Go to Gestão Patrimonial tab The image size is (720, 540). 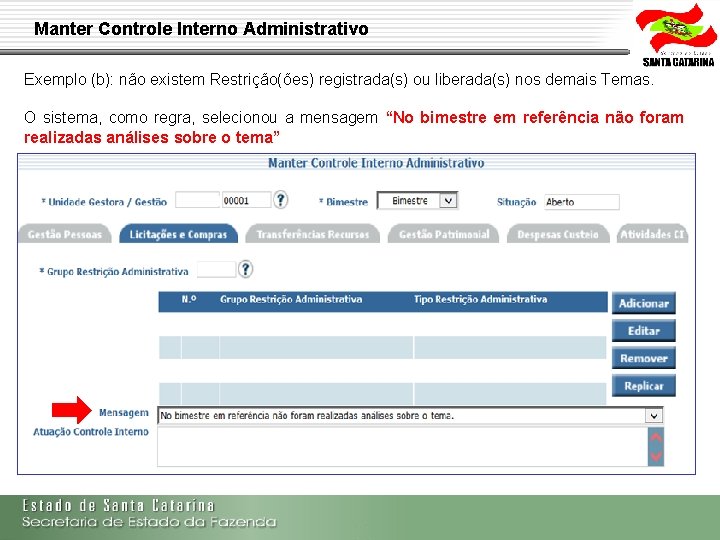coord(444,234)
